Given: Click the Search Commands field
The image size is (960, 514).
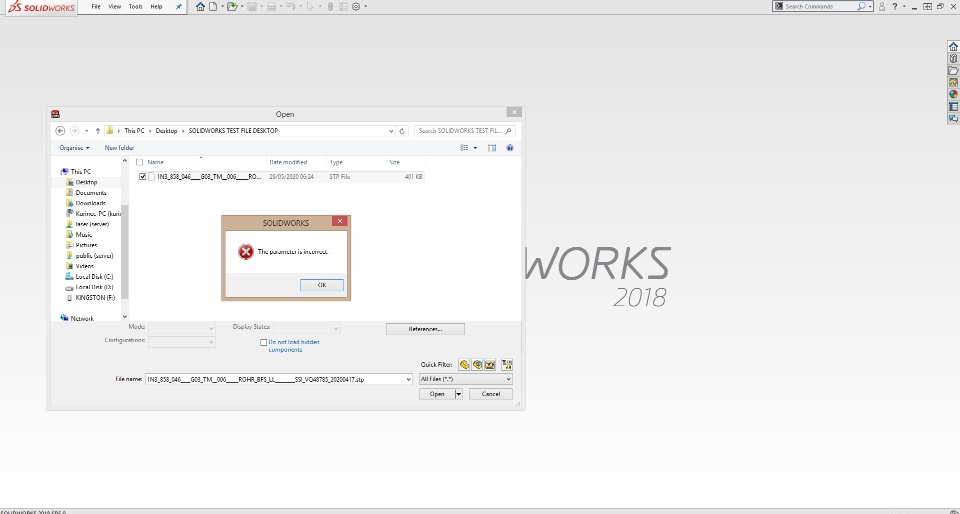Looking at the screenshot, I should tap(820, 6).
